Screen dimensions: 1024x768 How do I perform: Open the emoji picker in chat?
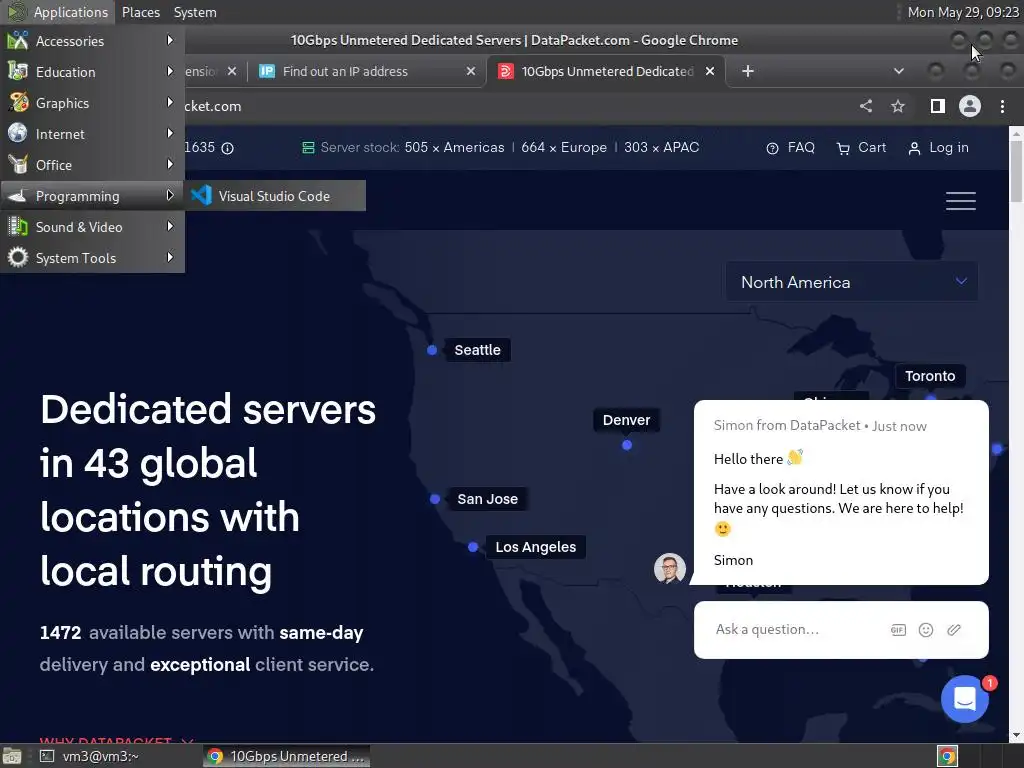pyautogui.click(x=926, y=630)
